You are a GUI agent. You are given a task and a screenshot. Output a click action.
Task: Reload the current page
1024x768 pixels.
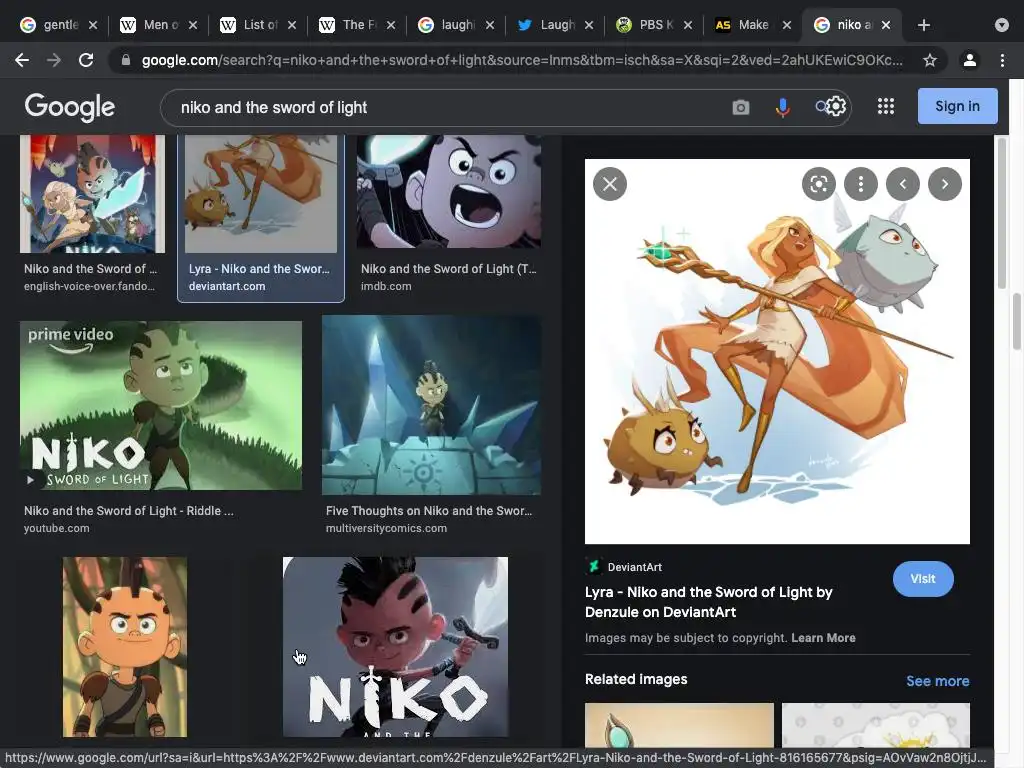point(86,60)
